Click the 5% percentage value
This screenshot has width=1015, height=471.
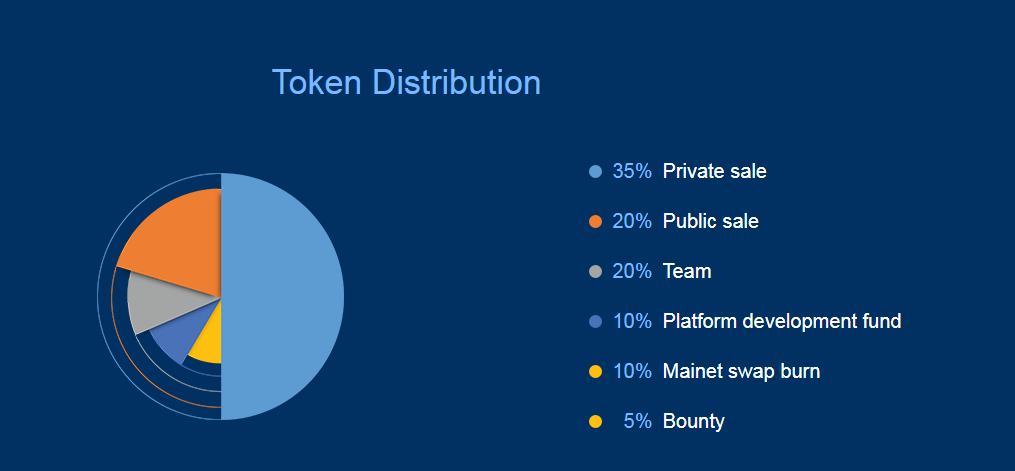click(638, 421)
